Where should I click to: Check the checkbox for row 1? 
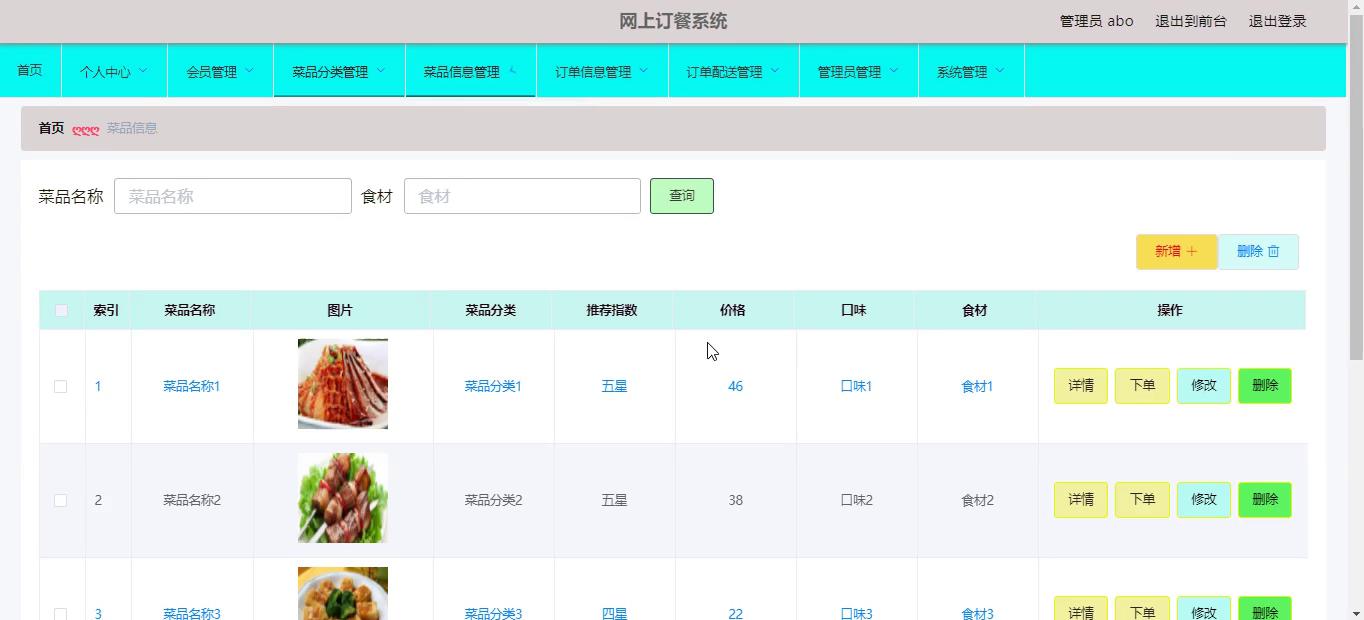pos(60,386)
